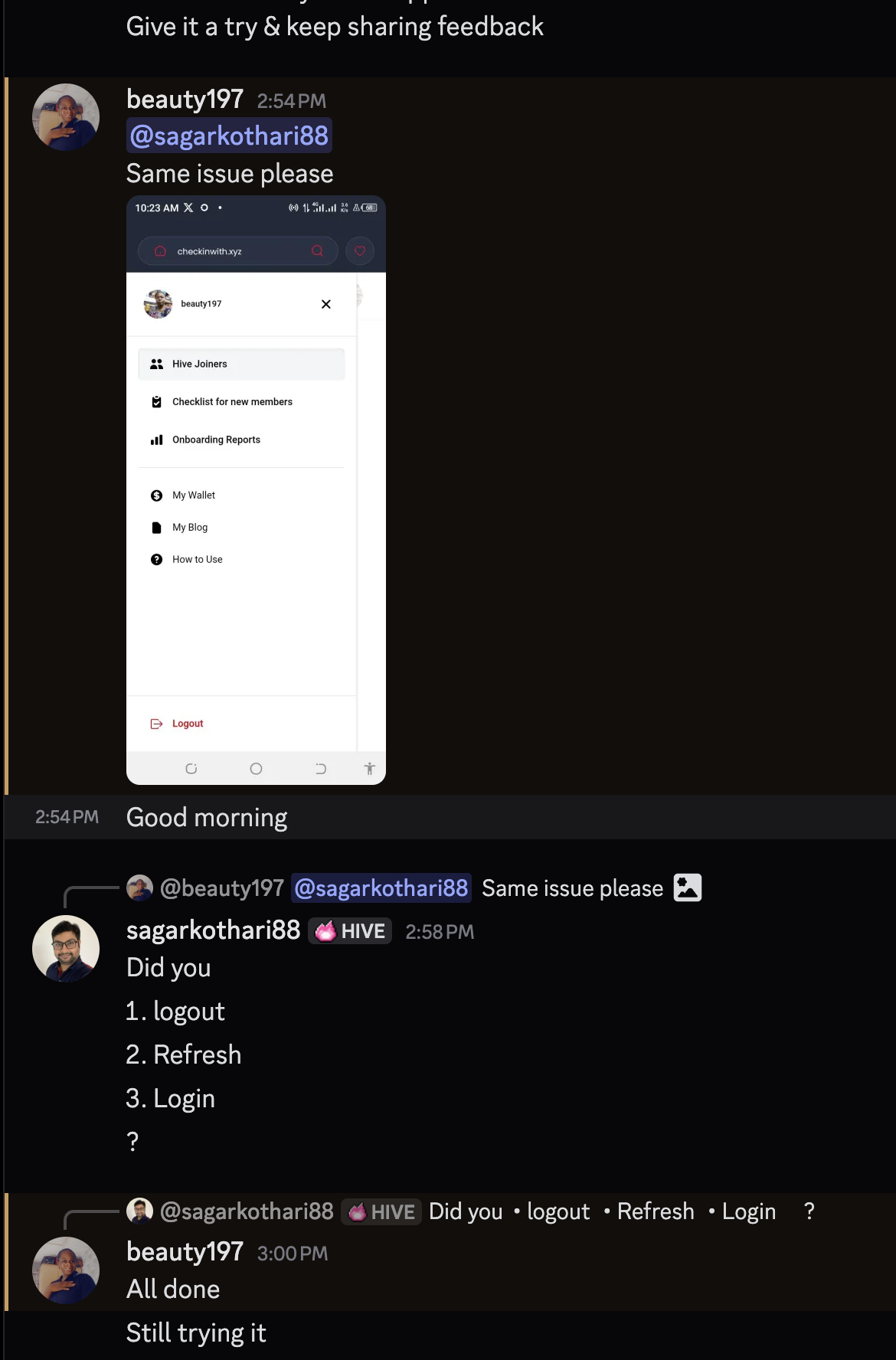
Task: Click the image attachment icon in reply preview
Action: pos(688,888)
